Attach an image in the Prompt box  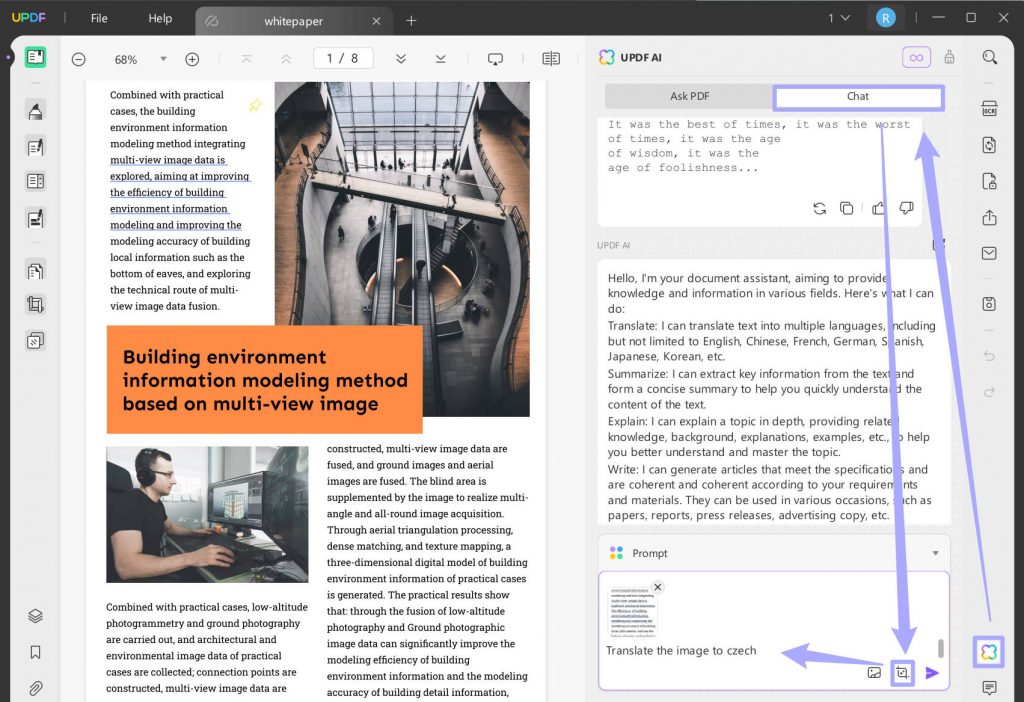click(x=872, y=673)
